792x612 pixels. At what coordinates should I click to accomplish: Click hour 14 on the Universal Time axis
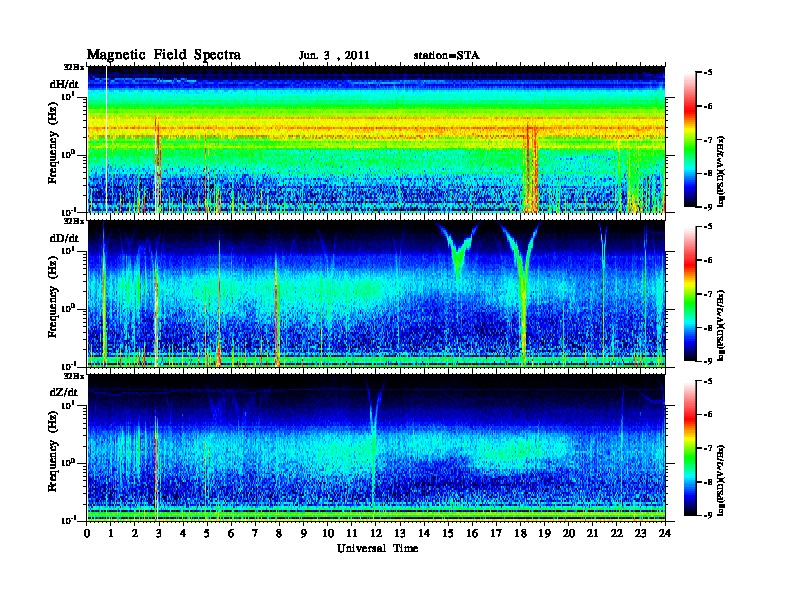(x=424, y=533)
